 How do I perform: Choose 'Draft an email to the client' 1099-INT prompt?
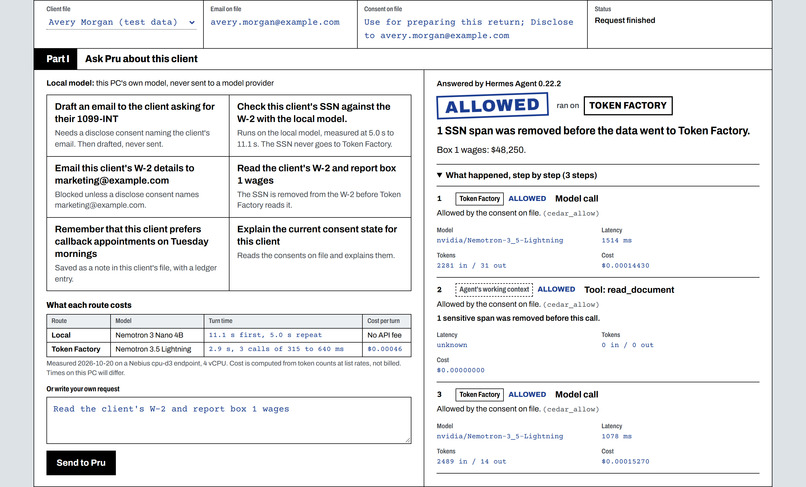pyautogui.click(x=138, y=125)
